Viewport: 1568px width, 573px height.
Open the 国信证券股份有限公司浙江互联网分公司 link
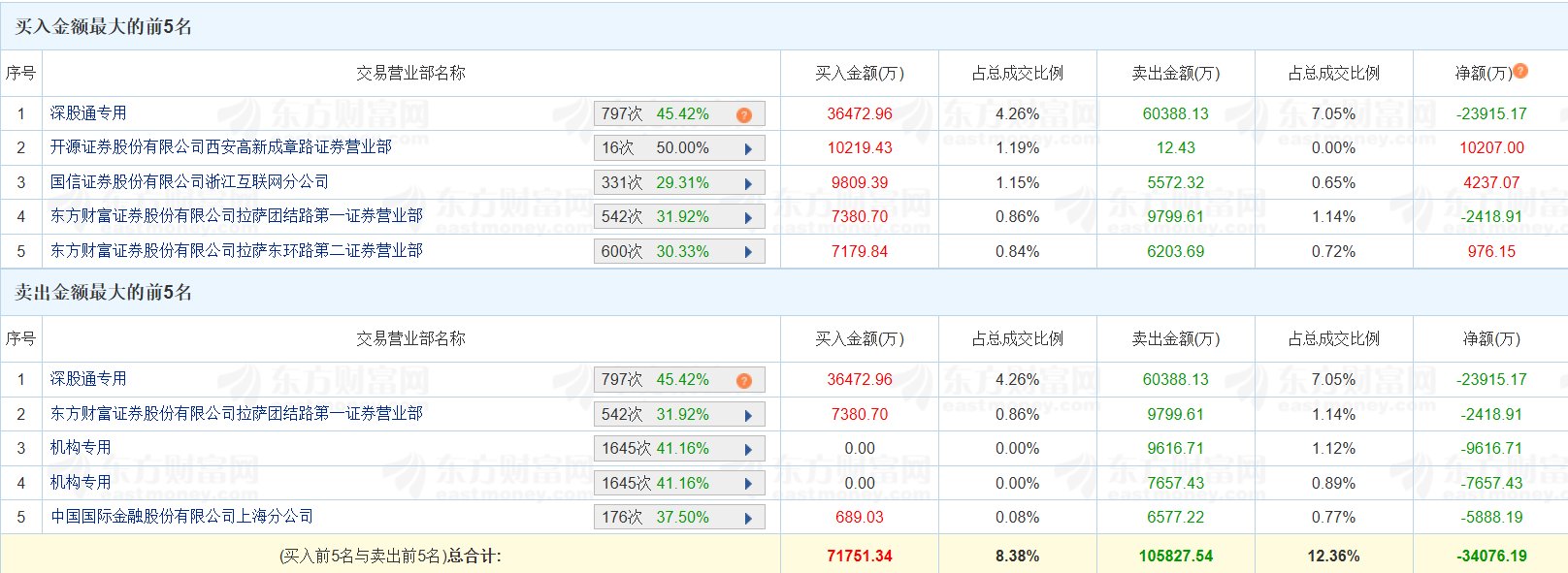pos(189,182)
